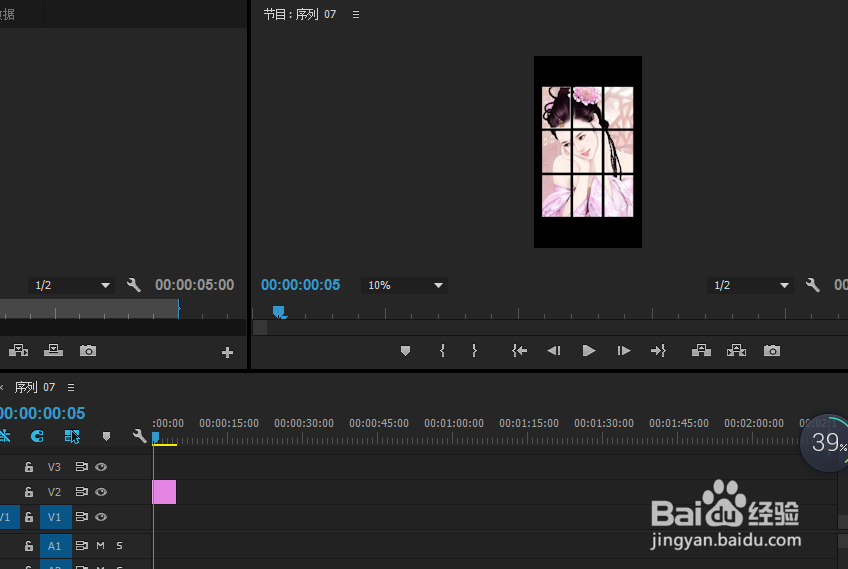Step forward one frame in Program monitor
The height and width of the screenshot is (569, 848).
pos(624,351)
